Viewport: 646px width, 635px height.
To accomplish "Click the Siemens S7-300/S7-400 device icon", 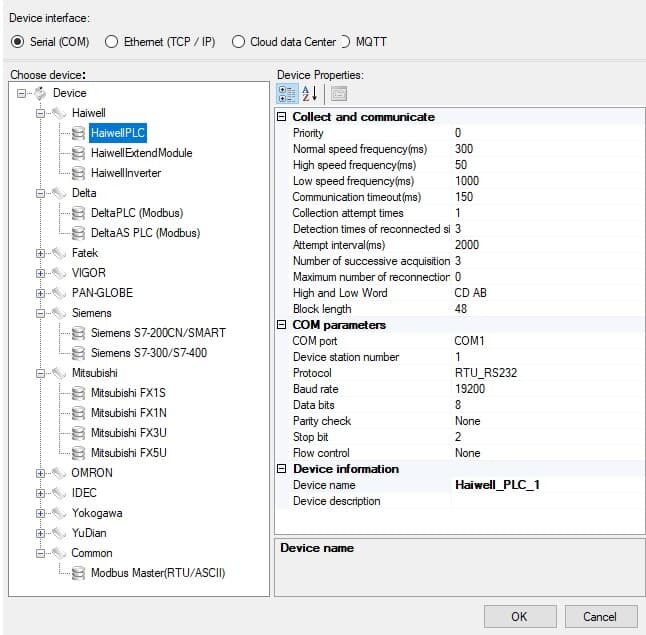I will coord(78,353).
